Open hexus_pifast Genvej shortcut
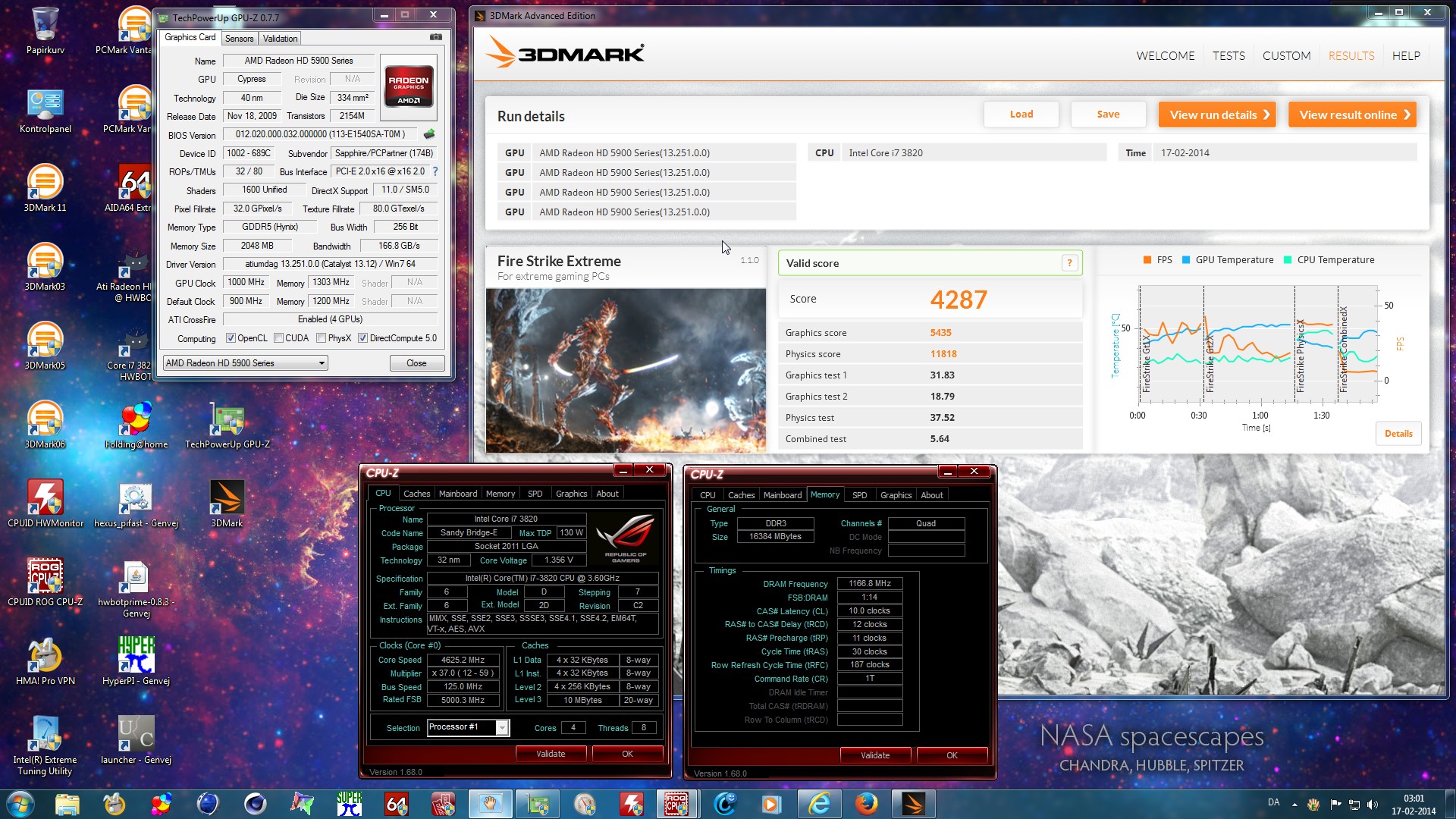Image resolution: width=1456 pixels, height=819 pixels. (136, 504)
